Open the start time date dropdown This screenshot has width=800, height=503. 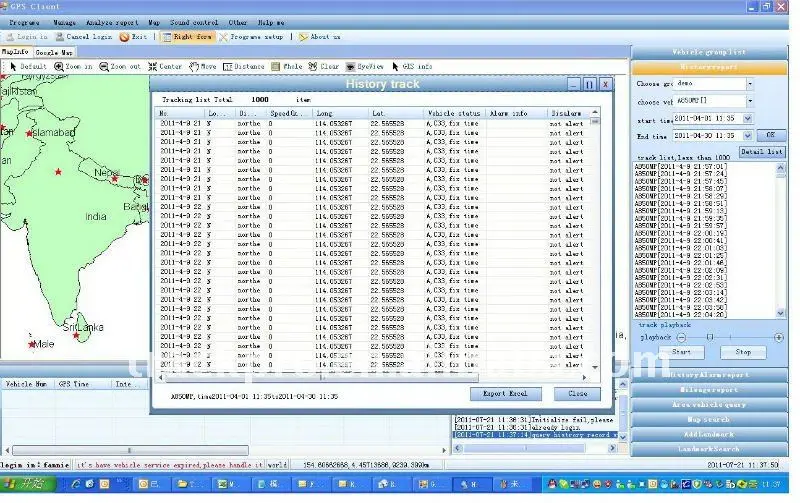coord(747,119)
